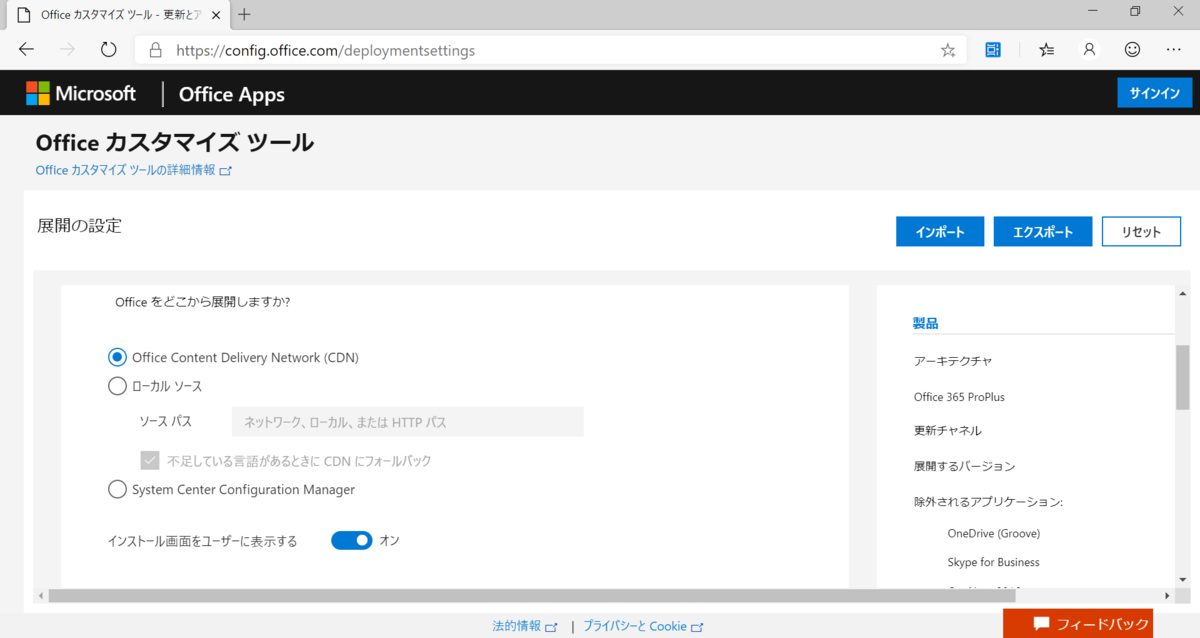
Task: Open the browser profile icon
Action: [x=1090, y=49]
